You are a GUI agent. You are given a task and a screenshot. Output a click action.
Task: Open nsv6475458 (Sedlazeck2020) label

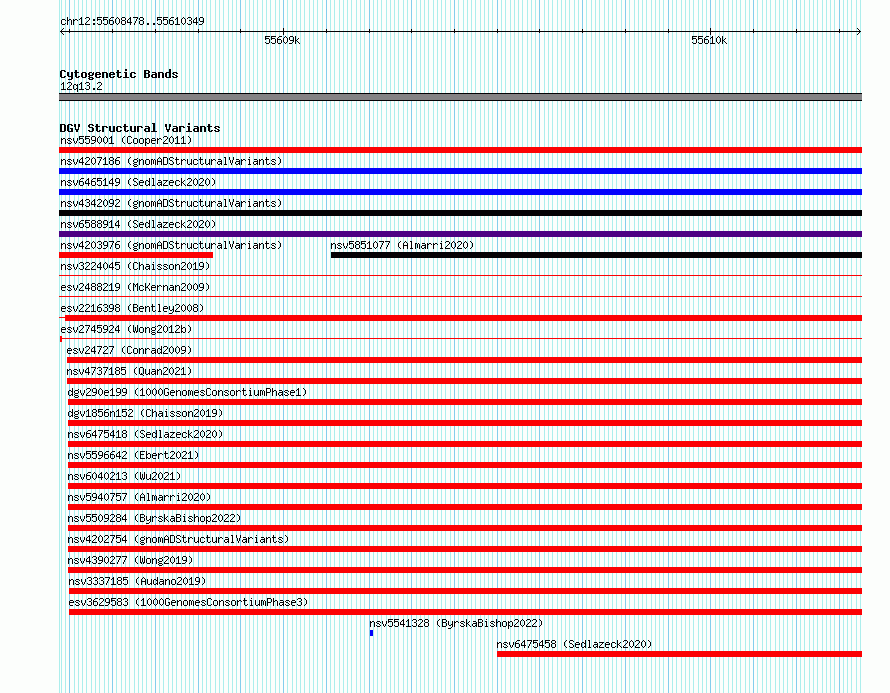point(574,644)
